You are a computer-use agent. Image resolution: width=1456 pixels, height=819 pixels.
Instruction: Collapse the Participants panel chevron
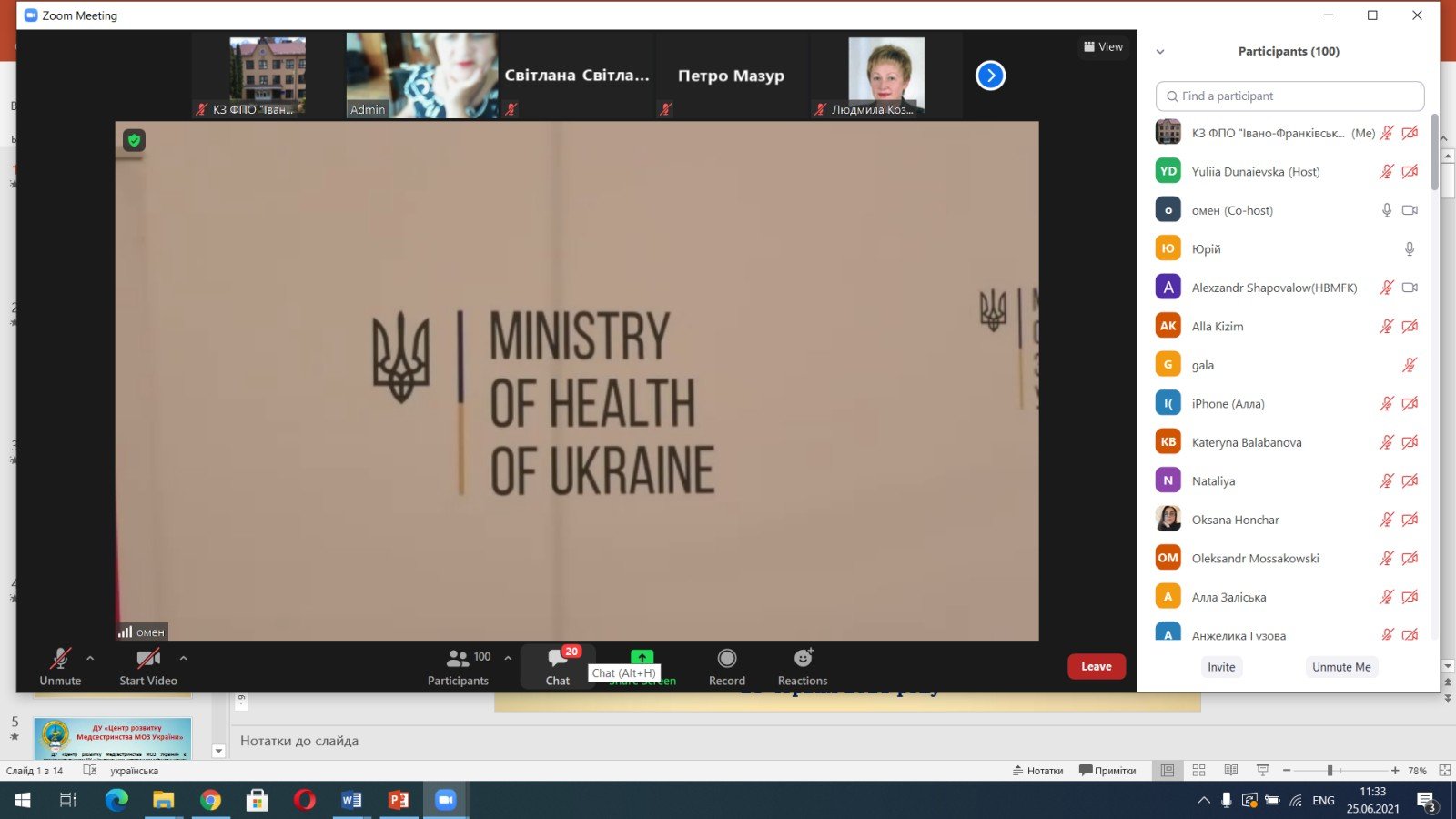tap(1160, 52)
